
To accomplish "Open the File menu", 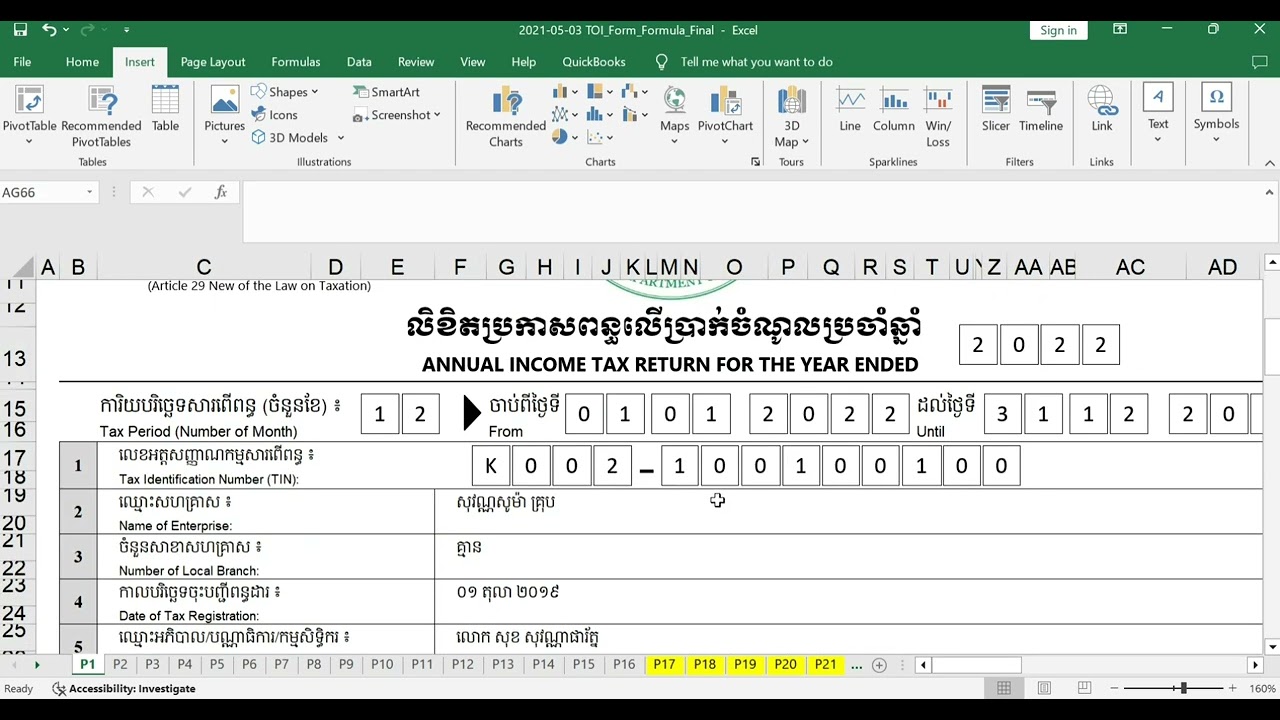I will click(x=22, y=62).
